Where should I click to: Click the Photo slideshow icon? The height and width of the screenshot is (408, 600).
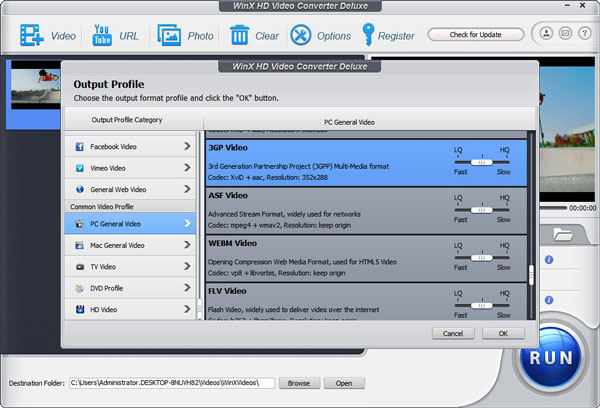point(169,35)
